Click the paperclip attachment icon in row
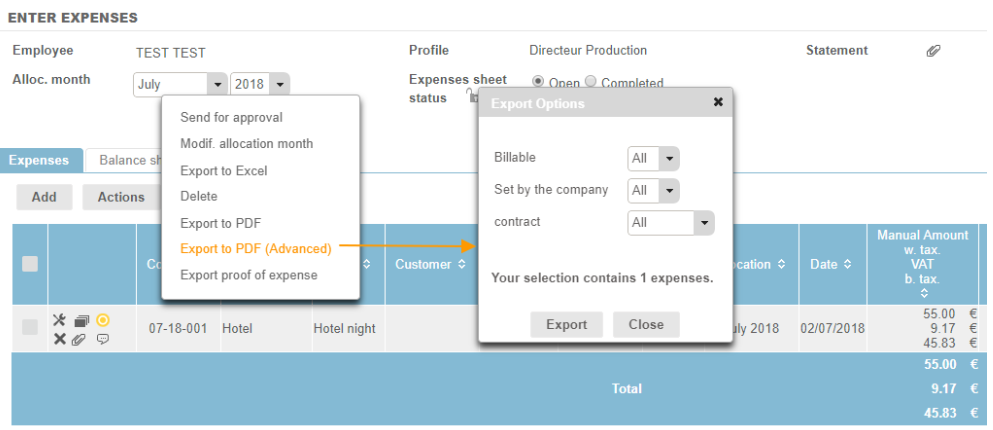 [80, 340]
